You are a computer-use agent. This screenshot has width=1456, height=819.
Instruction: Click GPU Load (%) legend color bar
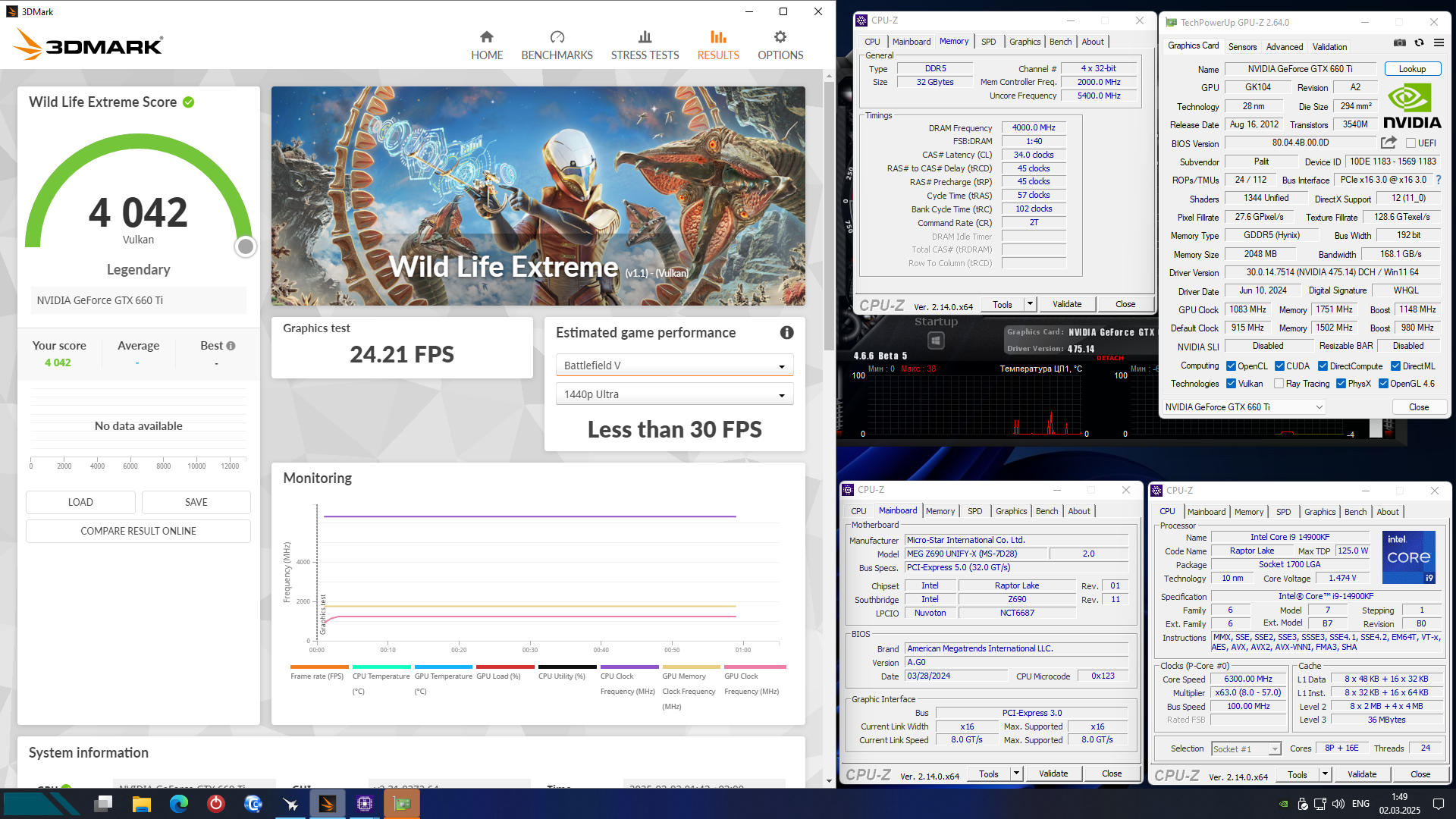pyautogui.click(x=505, y=667)
